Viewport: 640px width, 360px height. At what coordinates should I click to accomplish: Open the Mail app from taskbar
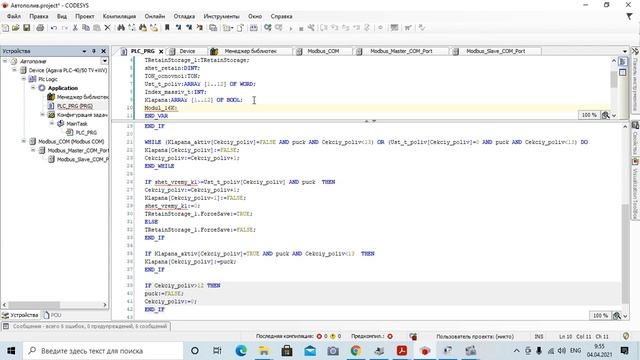[310, 351]
